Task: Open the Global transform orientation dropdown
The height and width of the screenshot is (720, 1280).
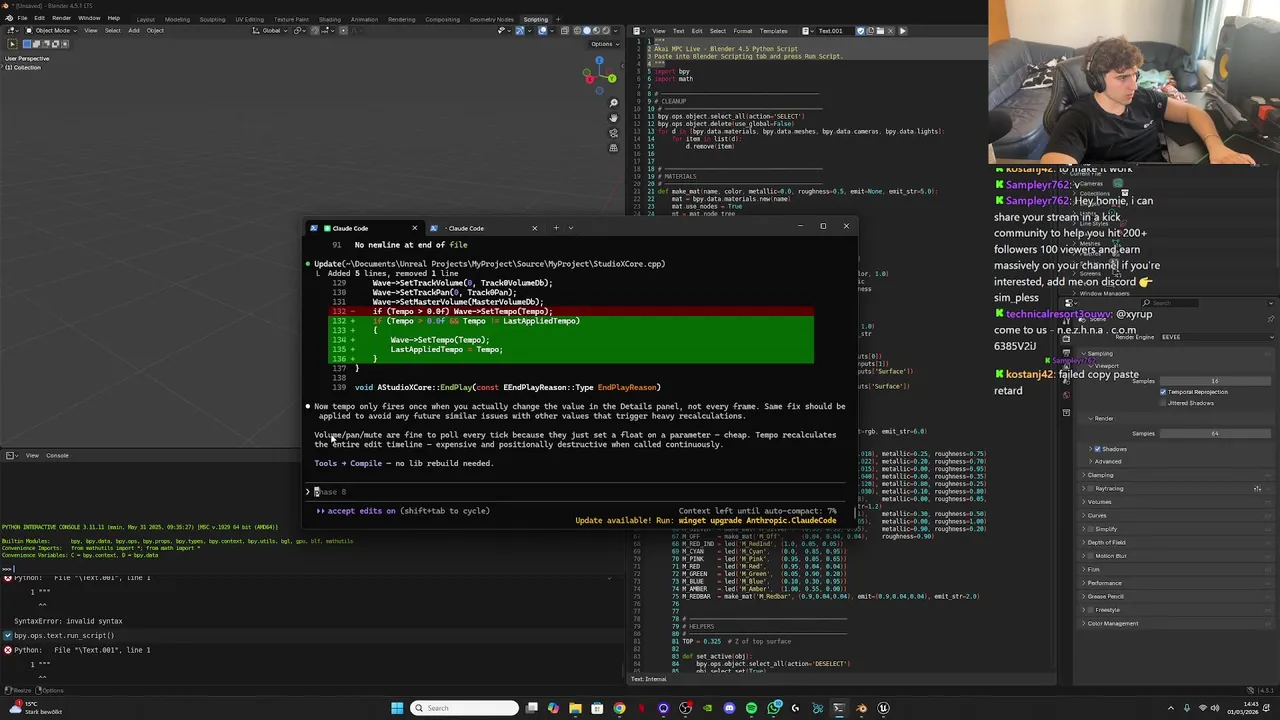Action: [x=271, y=30]
